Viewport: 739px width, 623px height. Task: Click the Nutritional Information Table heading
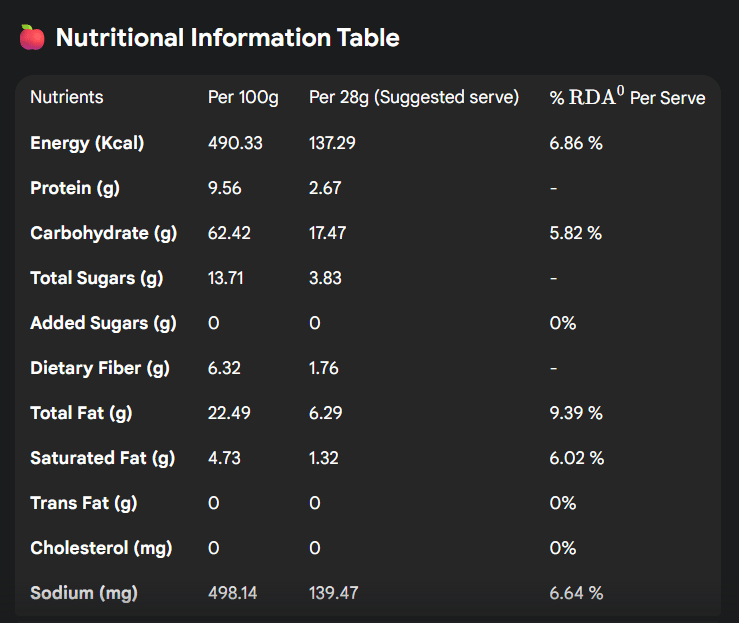pyautogui.click(x=227, y=38)
